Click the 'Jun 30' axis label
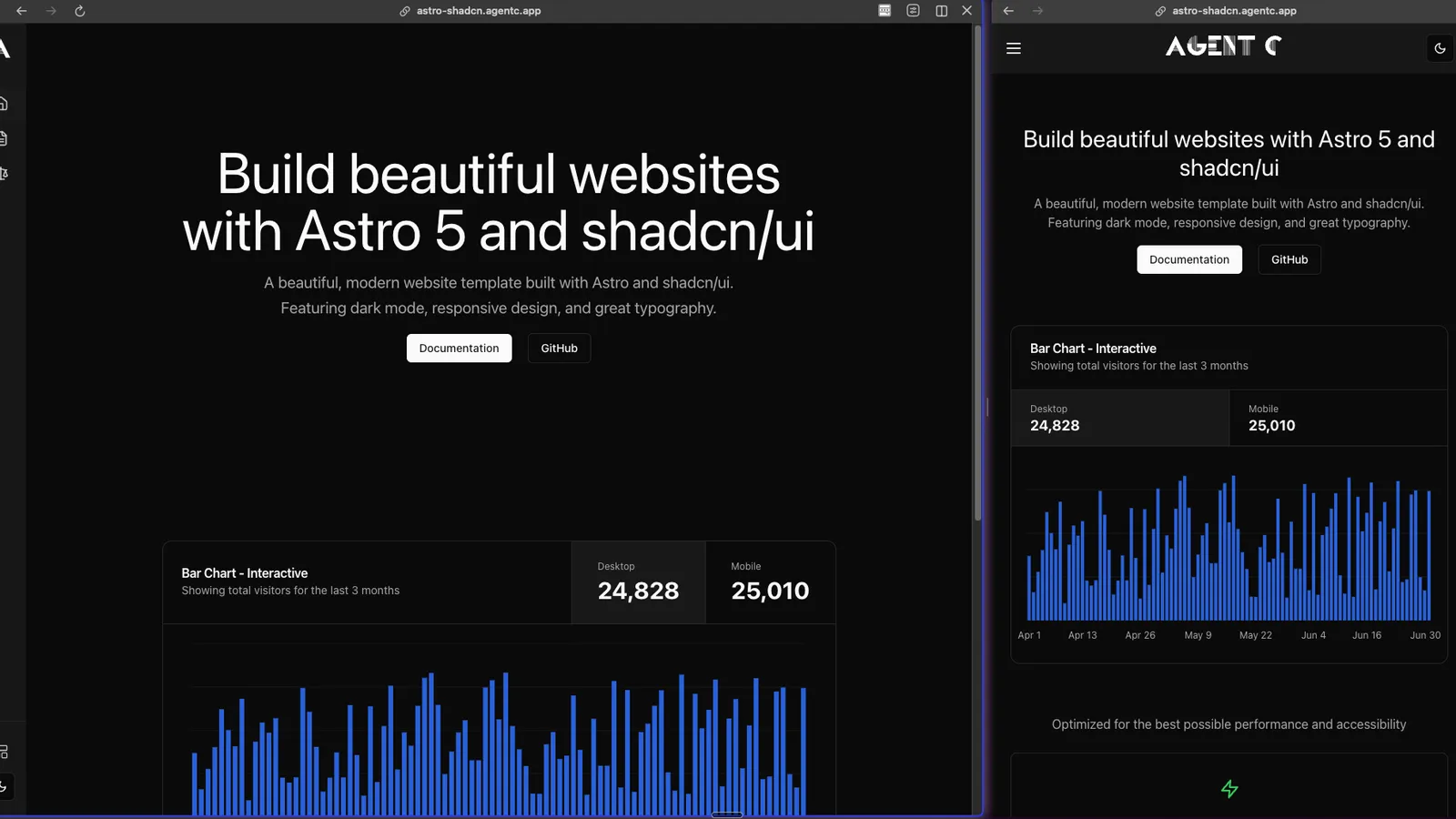Viewport: 1456px width, 819px height. pyautogui.click(x=1425, y=635)
